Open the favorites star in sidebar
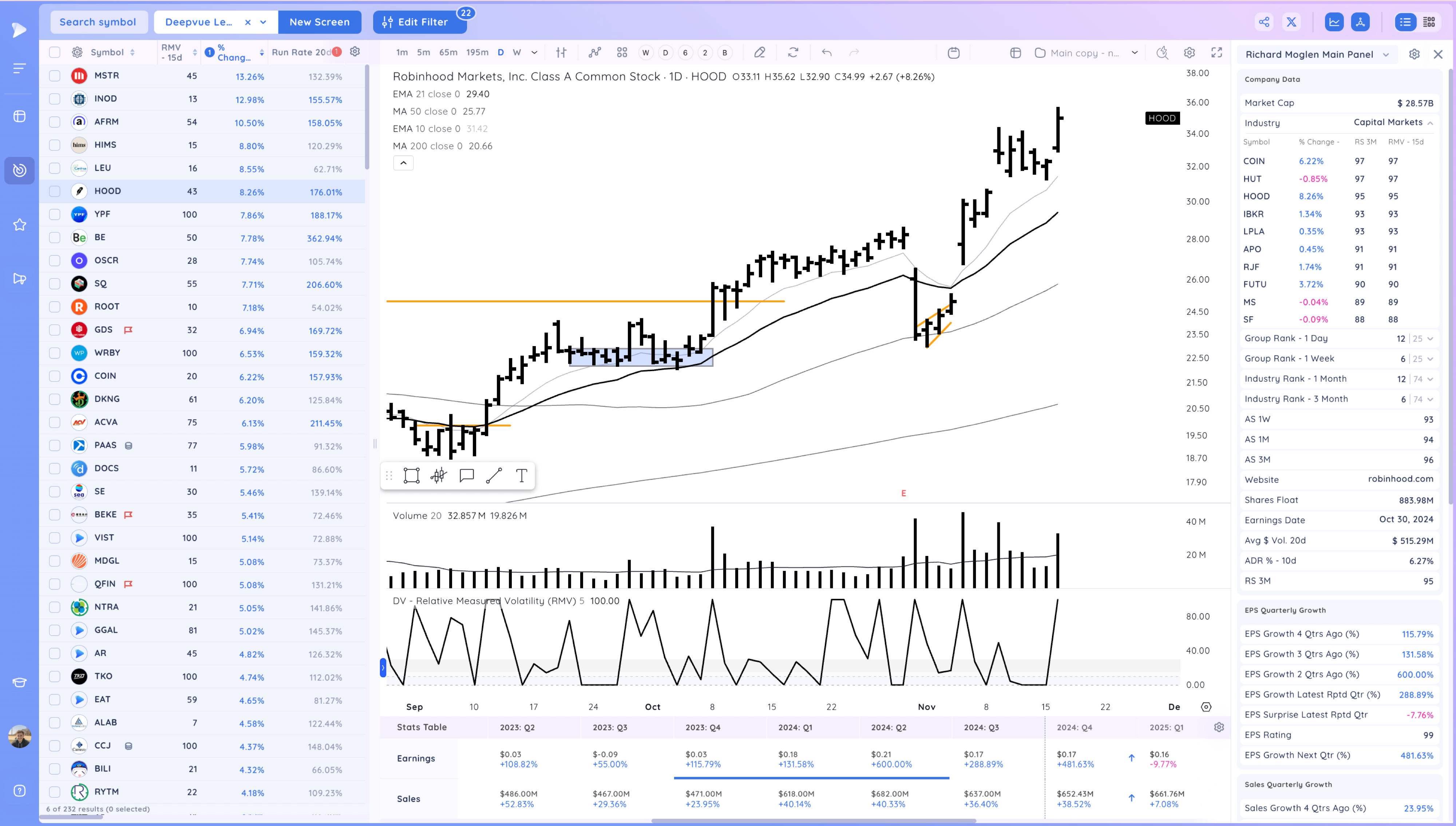The width and height of the screenshot is (1456, 826). (x=20, y=225)
